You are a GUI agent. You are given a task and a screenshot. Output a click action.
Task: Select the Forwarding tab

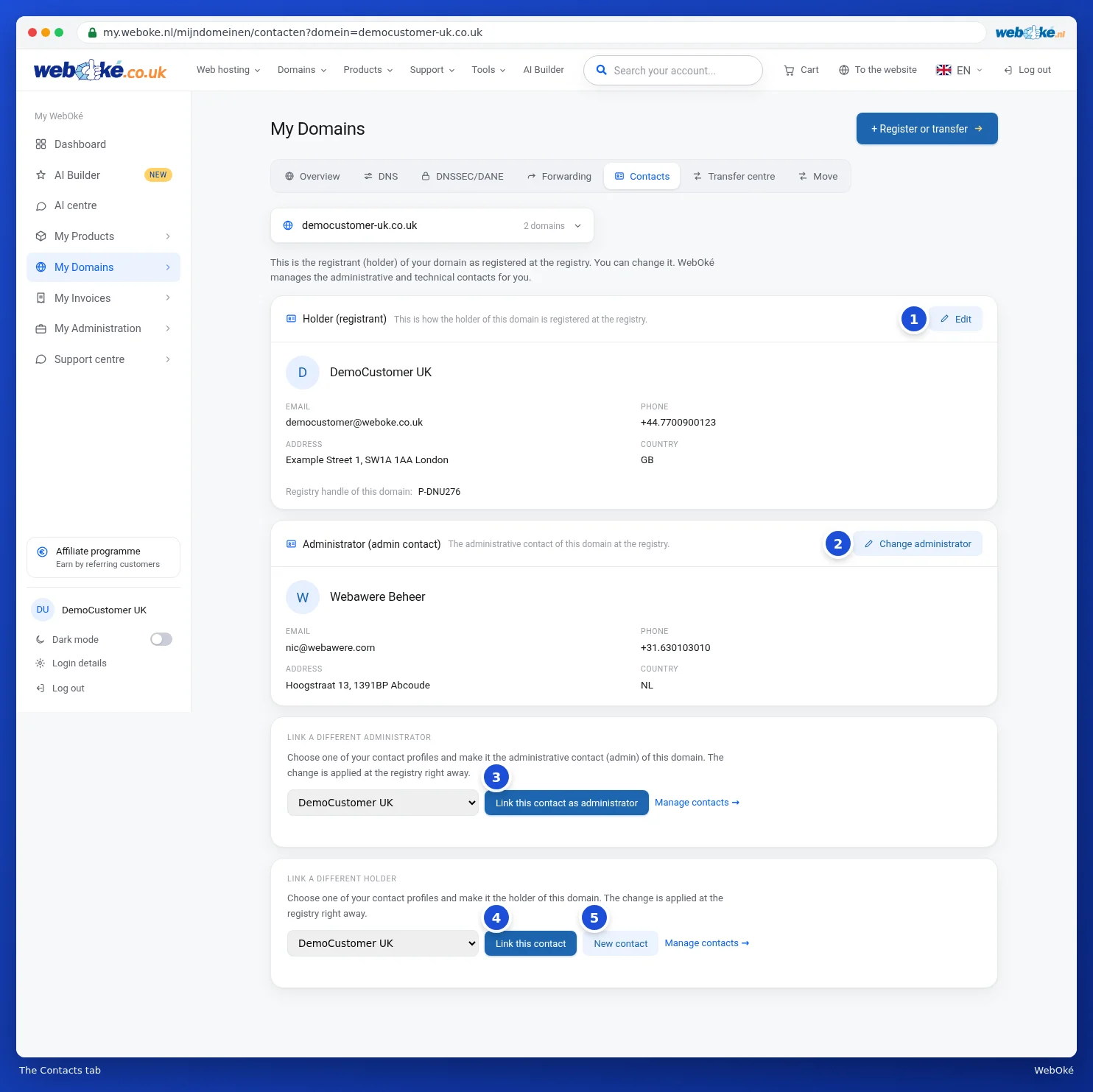[x=559, y=177]
